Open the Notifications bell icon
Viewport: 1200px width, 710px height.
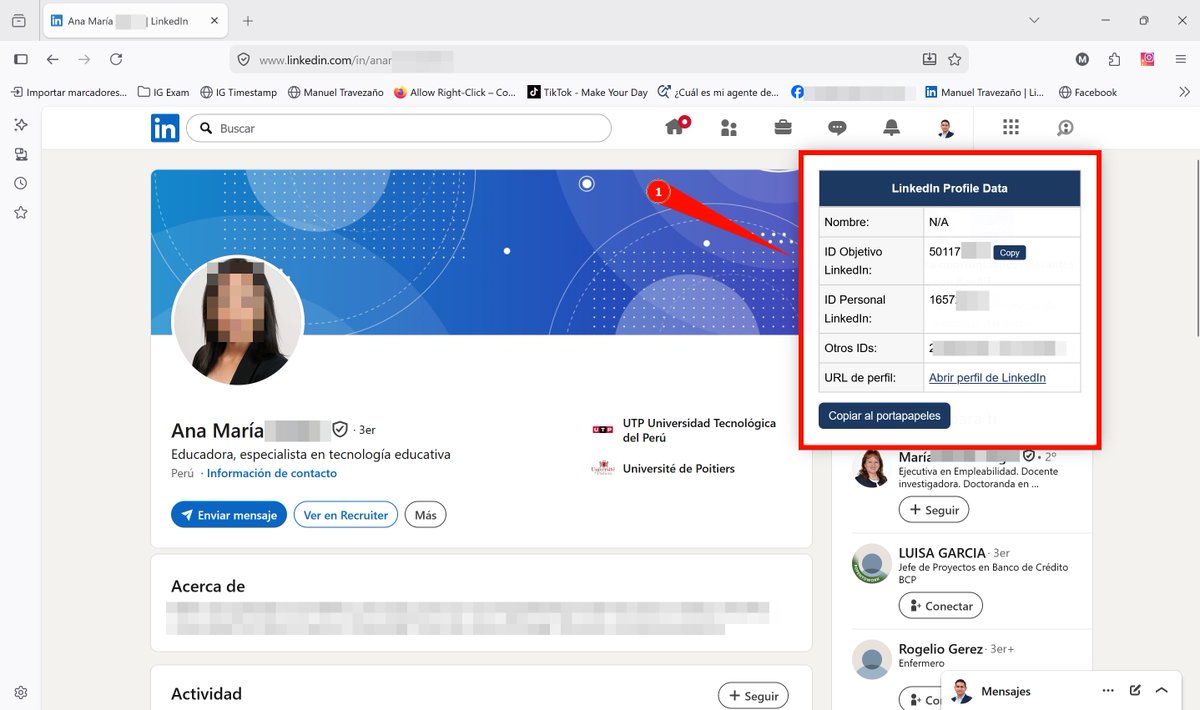[891, 128]
